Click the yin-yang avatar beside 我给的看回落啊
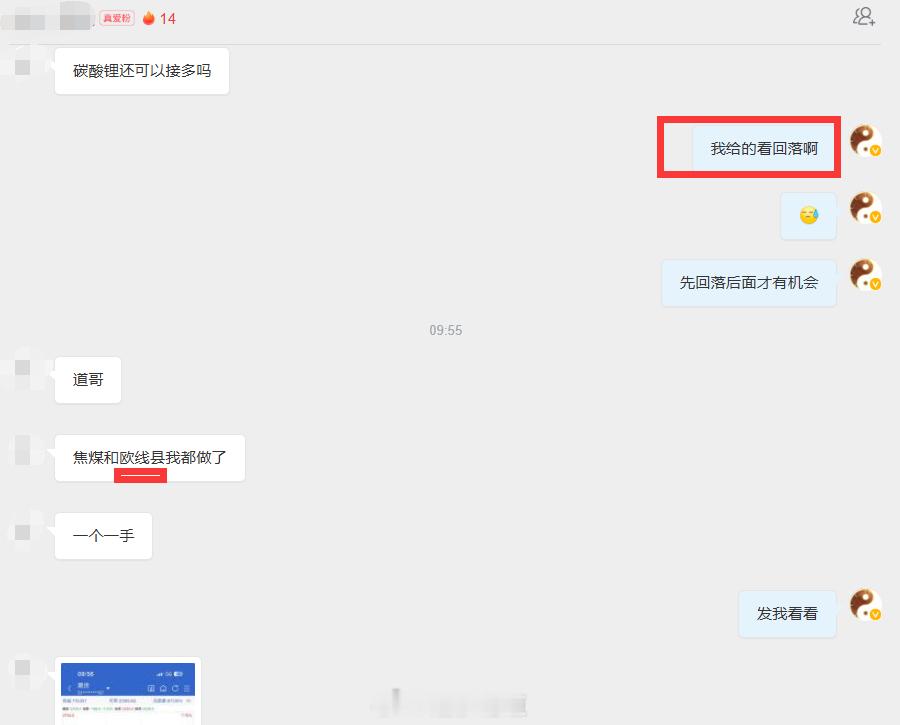900x725 pixels. click(866, 141)
